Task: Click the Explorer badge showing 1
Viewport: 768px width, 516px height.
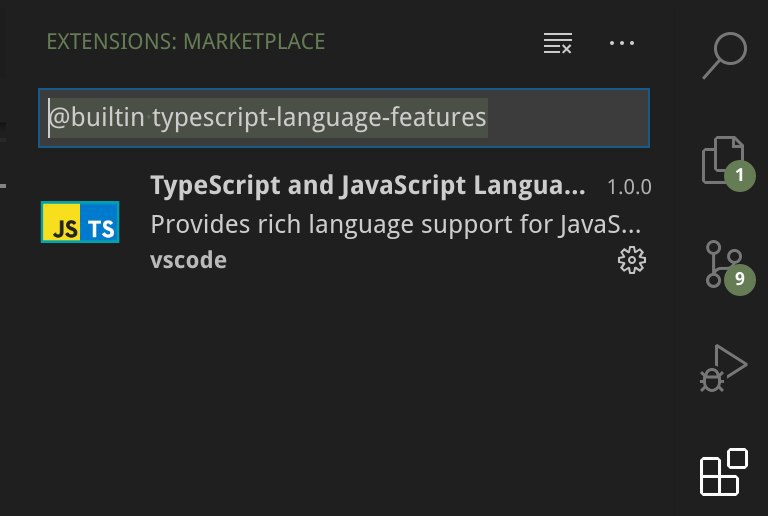Action: click(x=740, y=175)
